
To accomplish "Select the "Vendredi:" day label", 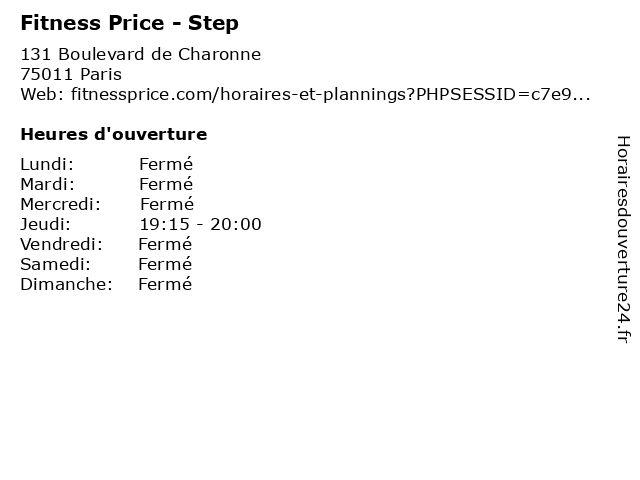I will [x=60, y=244].
